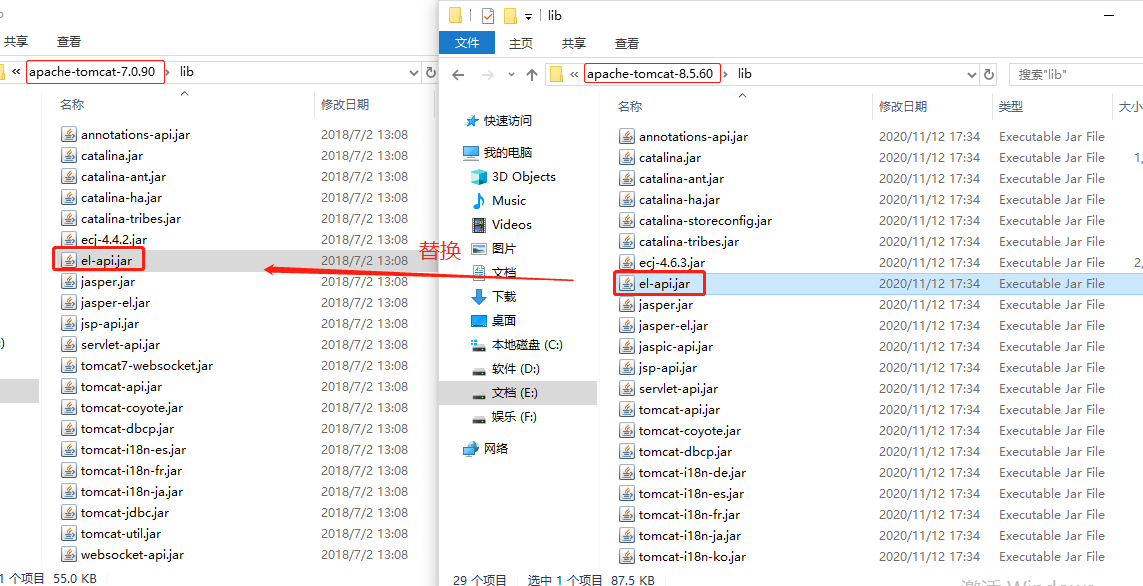Select tomcat-api.jar in left window
The image size is (1143, 586).
coord(121,386)
